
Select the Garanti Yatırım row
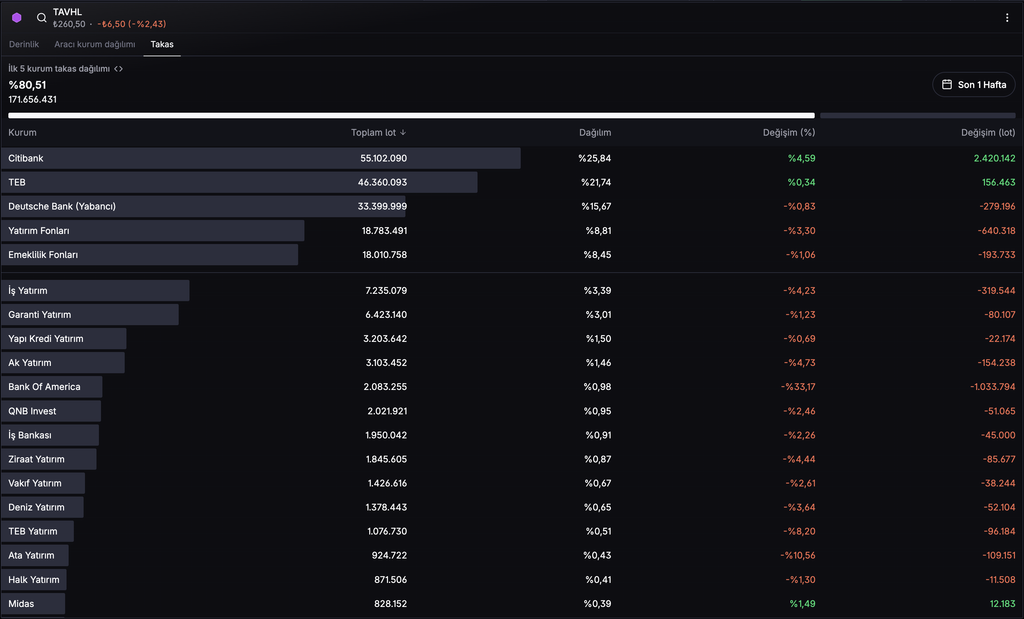pyautogui.click(x=512, y=315)
